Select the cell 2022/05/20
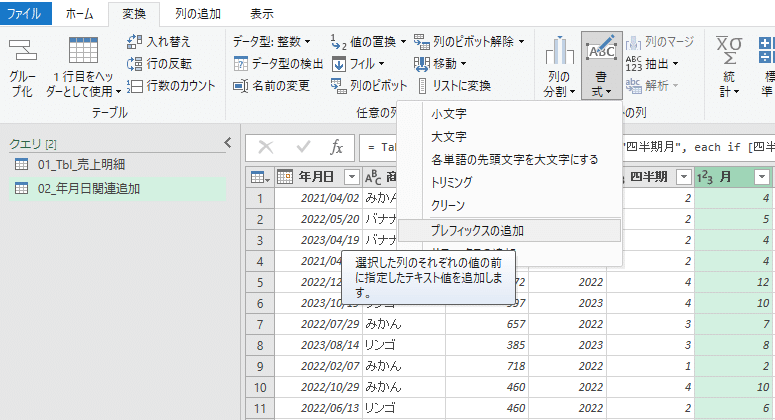 [318, 219]
